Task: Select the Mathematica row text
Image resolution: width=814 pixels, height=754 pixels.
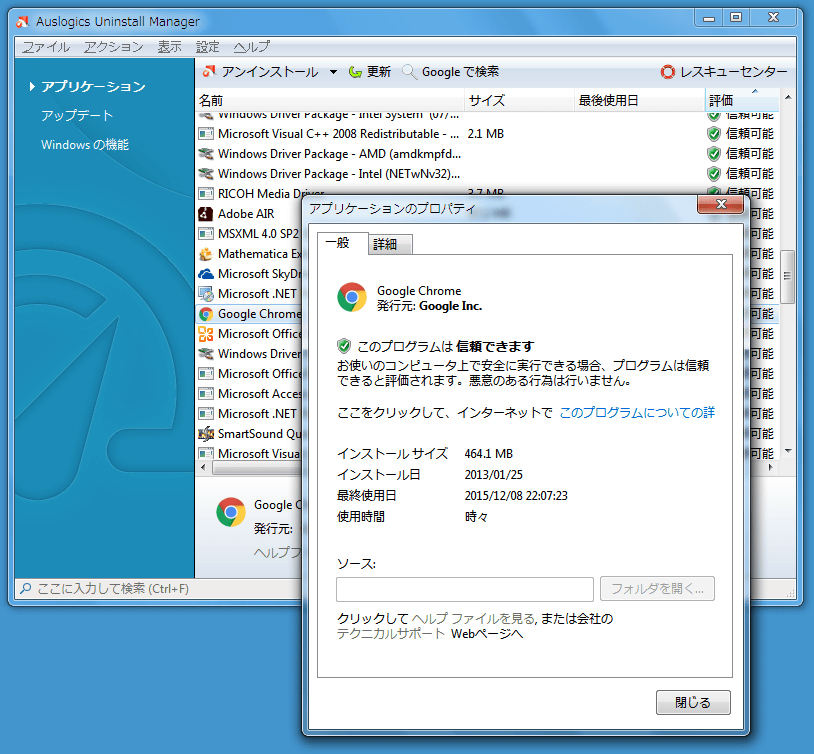Action: 259,254
